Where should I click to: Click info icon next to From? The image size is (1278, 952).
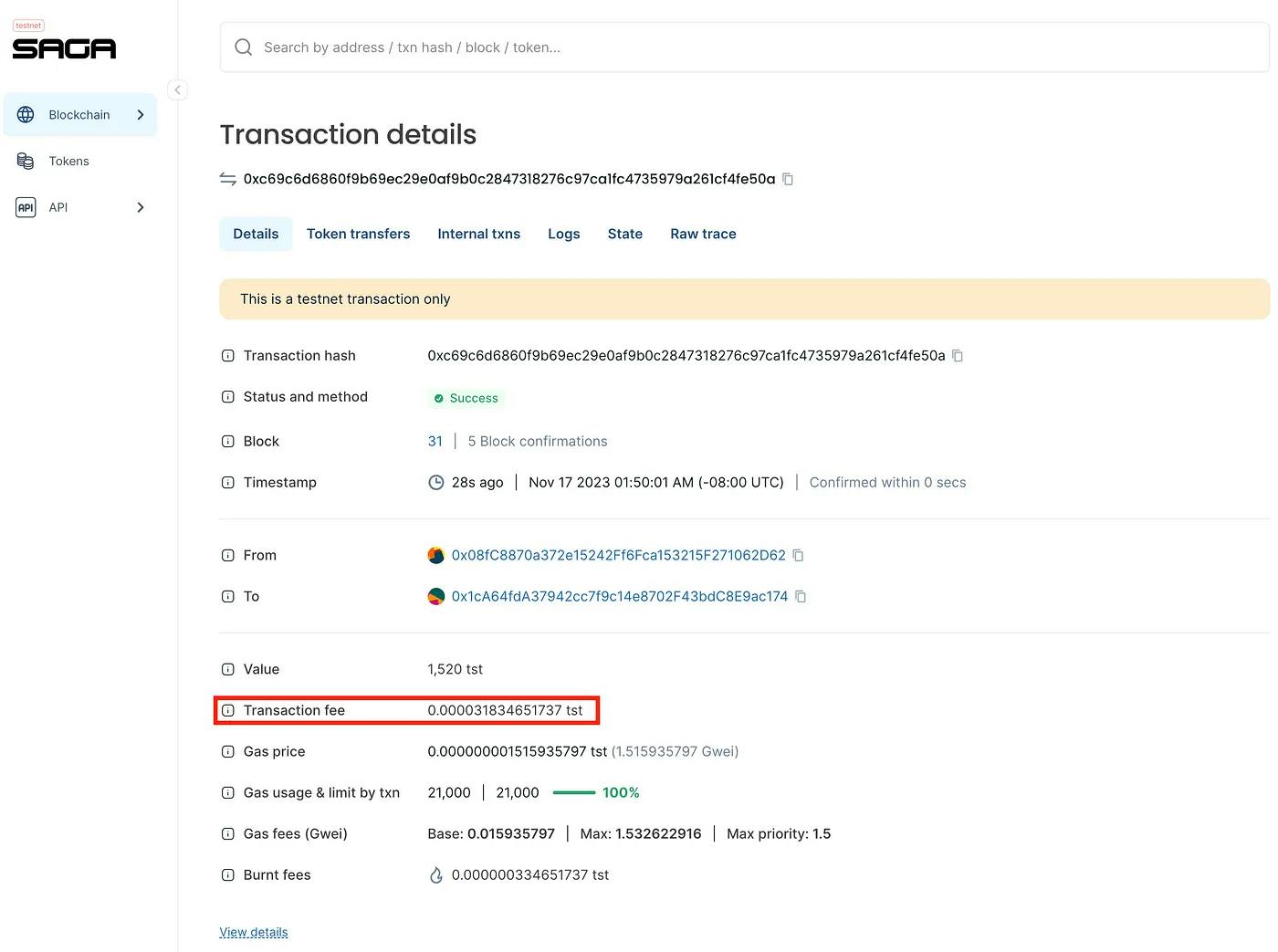228,556
